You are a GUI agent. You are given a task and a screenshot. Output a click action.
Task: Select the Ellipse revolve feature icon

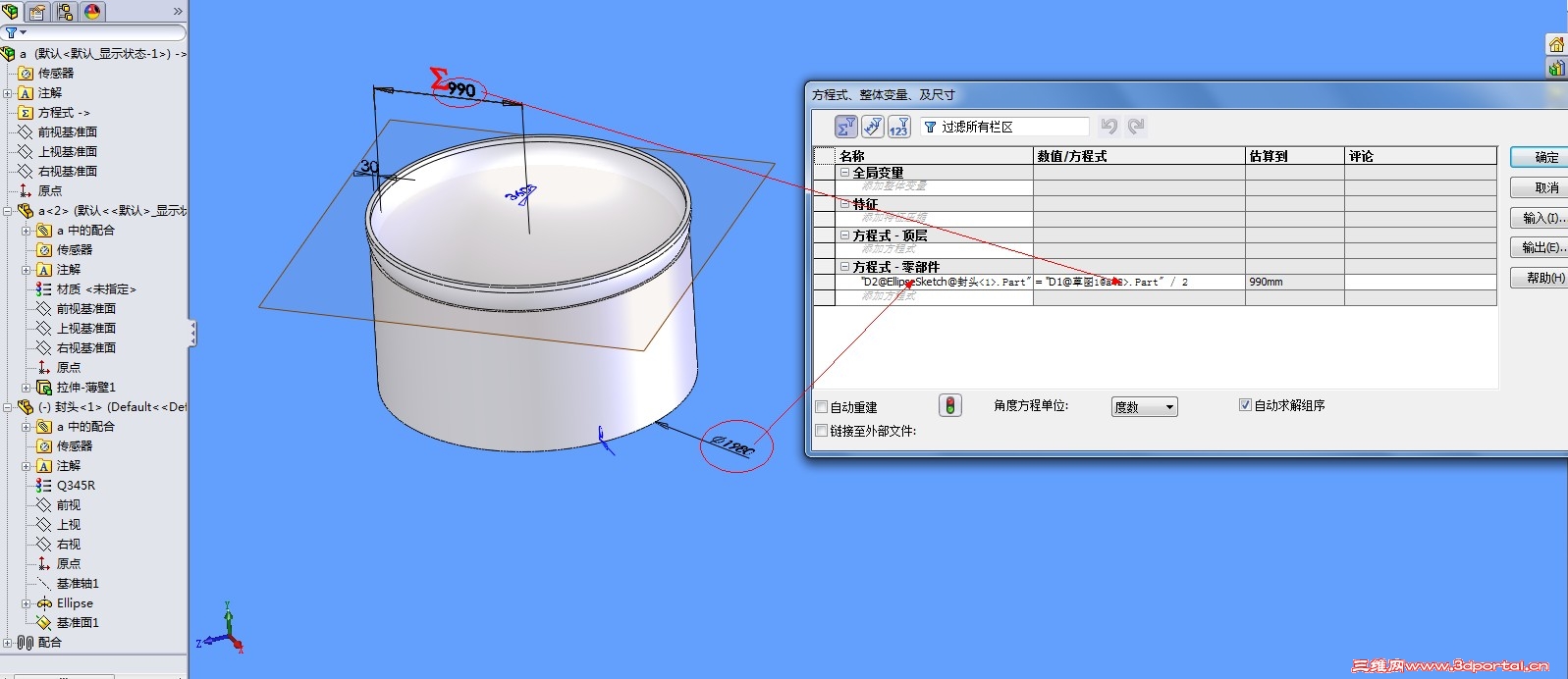click(43, 603)
